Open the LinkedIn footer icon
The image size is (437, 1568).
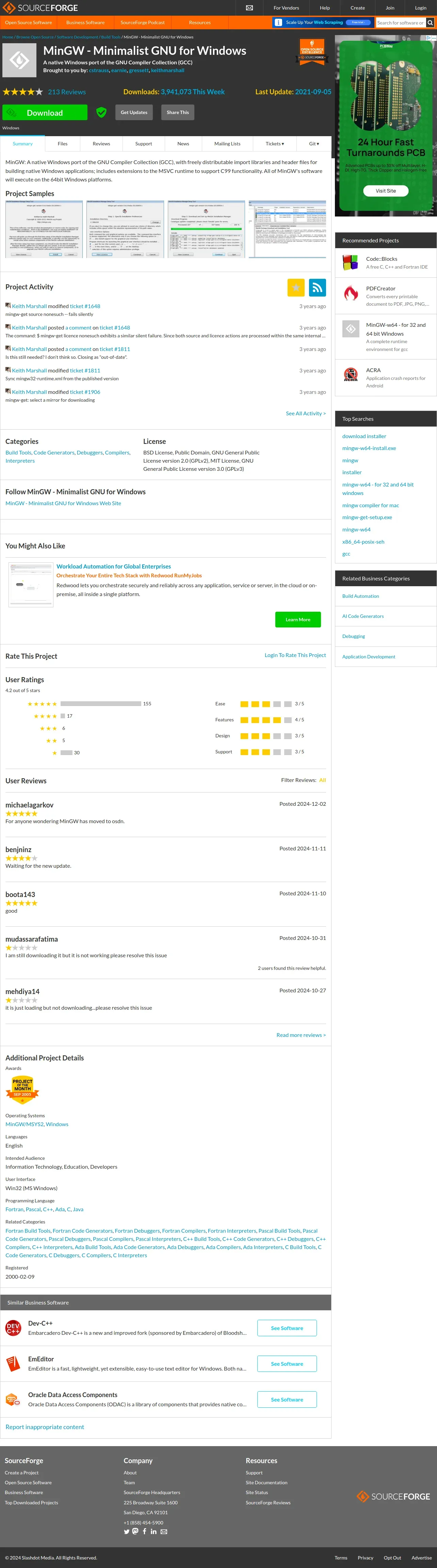pos(153,1532)
